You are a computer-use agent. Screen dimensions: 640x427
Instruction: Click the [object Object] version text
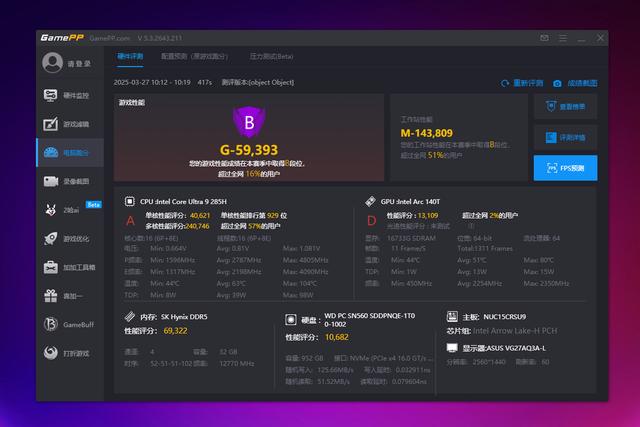point(271,82)
